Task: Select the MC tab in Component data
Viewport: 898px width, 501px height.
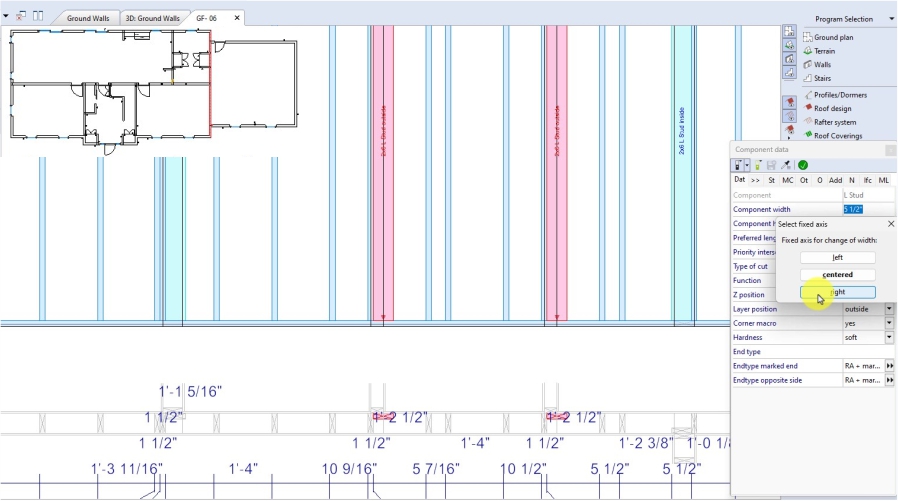Action: tap(787, 180)
